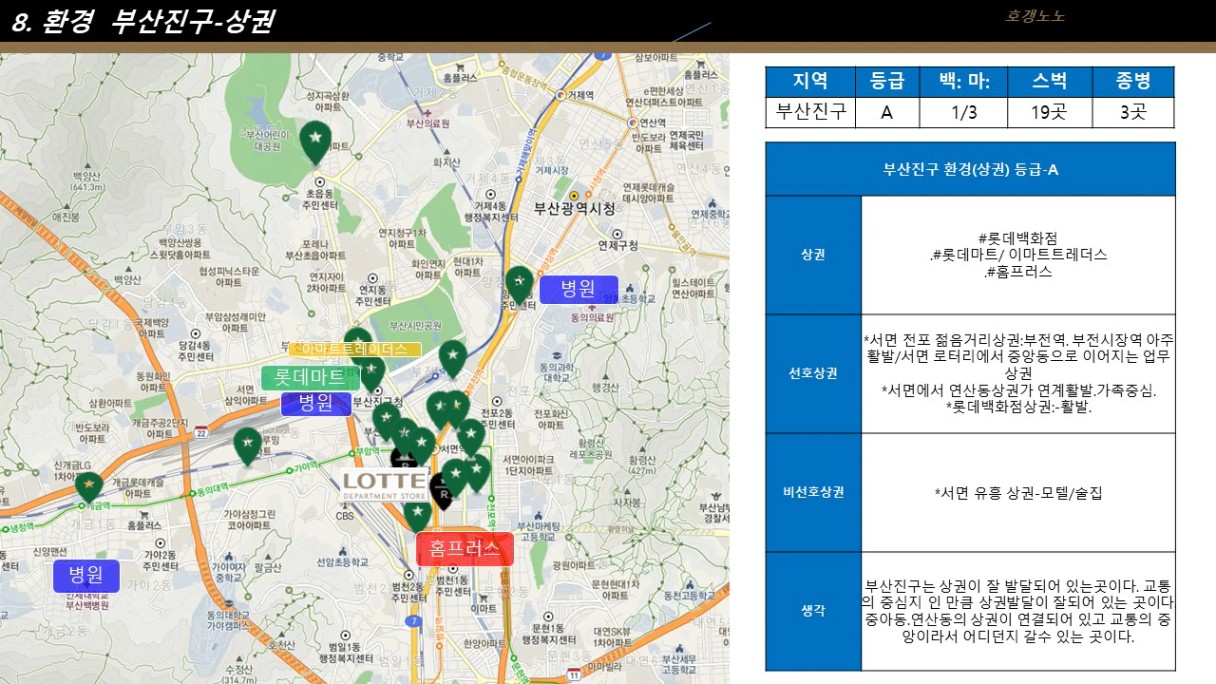Select the 3곳 table cell
Screen dimensions: 1216x684
(x=1133, y=112)
